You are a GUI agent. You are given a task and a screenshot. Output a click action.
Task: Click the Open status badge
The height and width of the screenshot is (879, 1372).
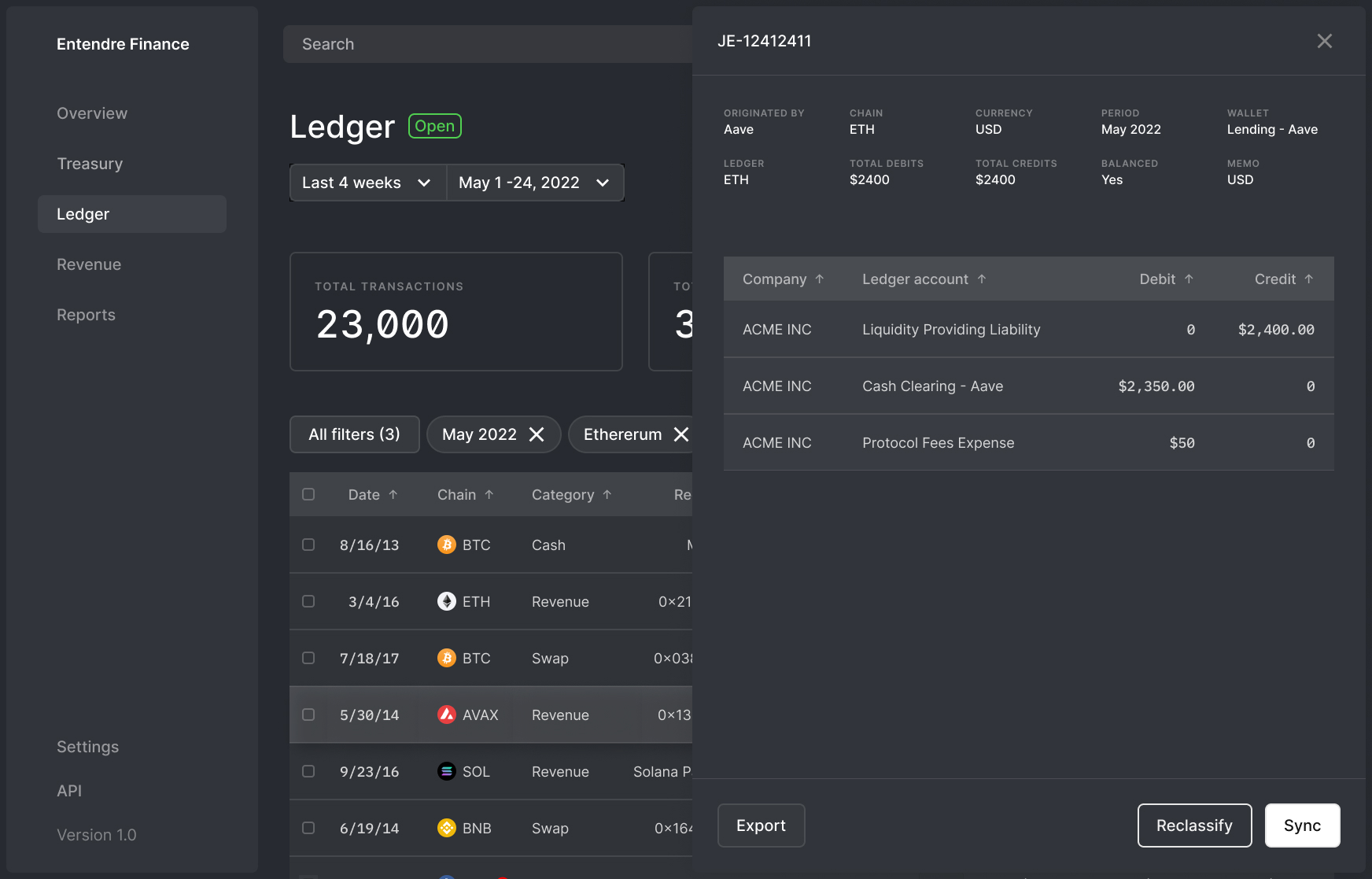434,126
